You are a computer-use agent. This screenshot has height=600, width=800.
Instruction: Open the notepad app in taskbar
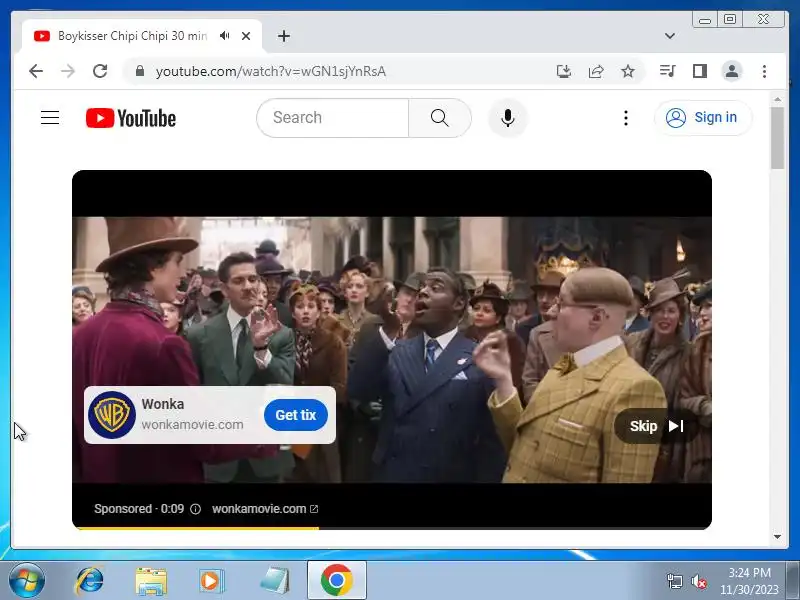pos(274,581)
